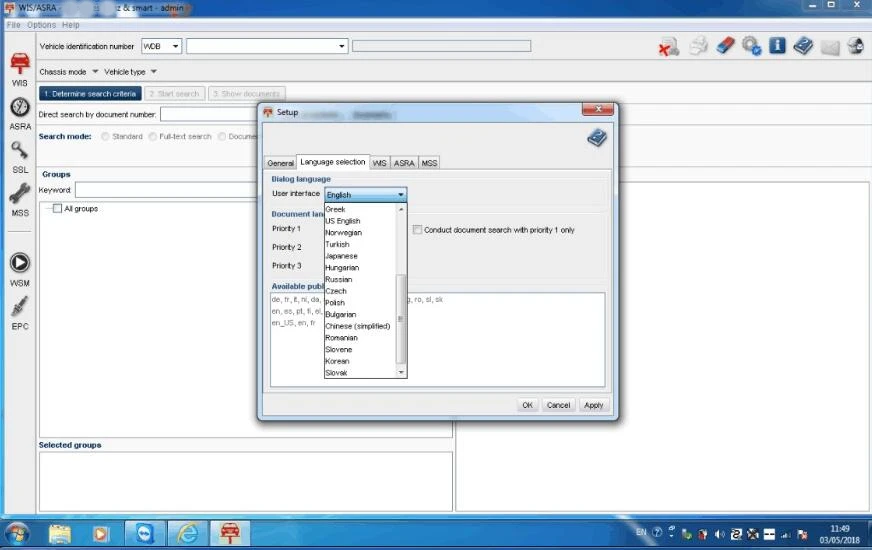Select Polish in the language list
Screen dimensions: 872x550
(x=360, y=303)
